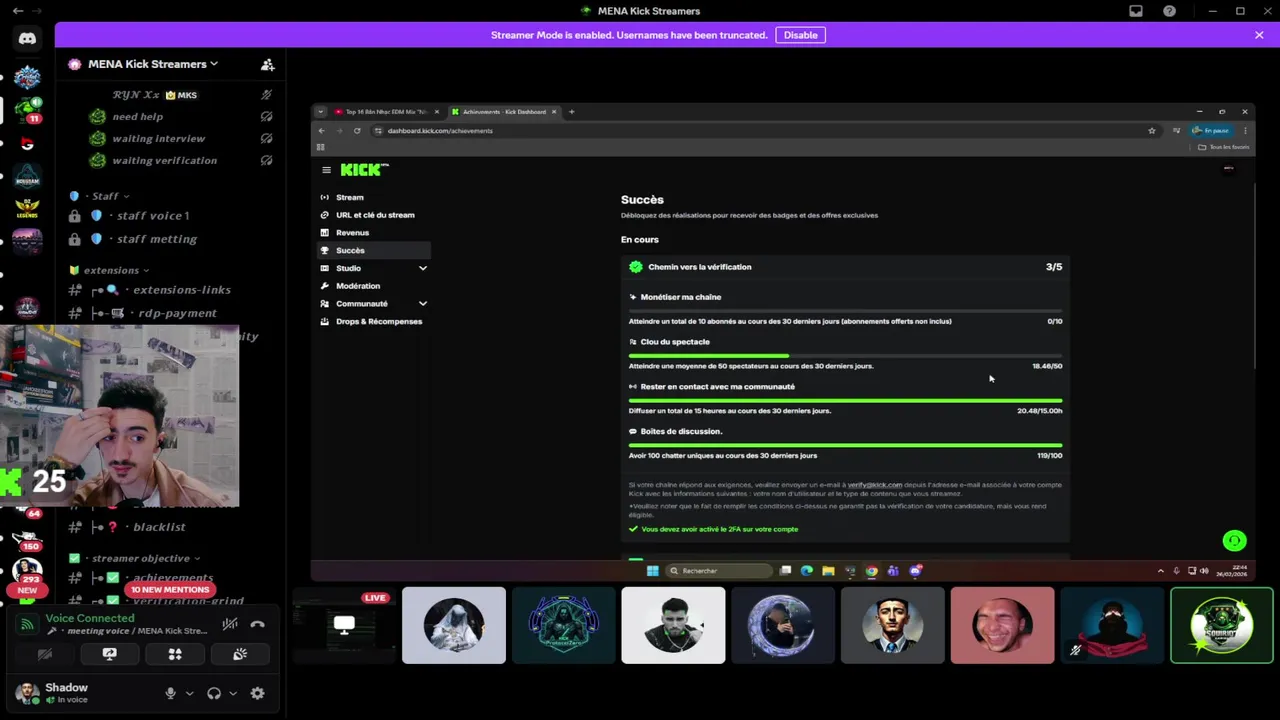1280x720 pixels.
Task: Open the soundboard in voice panel
Action: click(240, 654)
